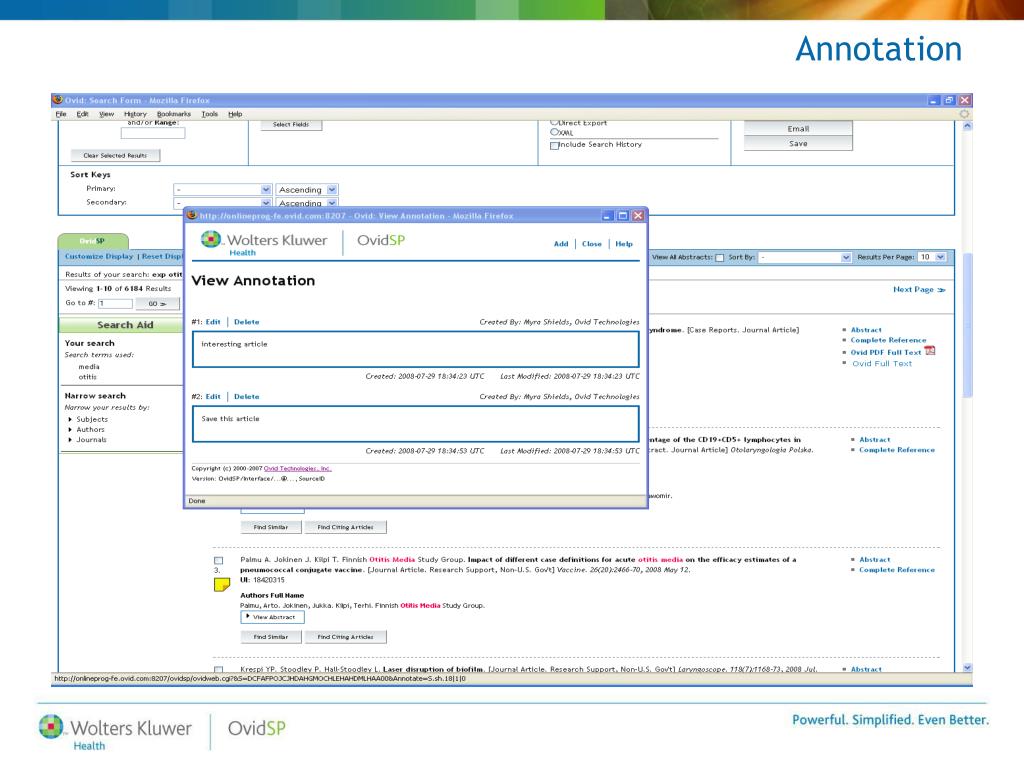This screenshot has height=768, width=1024.
Task: Open the Help menu in the menu bar
Action: click(235, 114)
